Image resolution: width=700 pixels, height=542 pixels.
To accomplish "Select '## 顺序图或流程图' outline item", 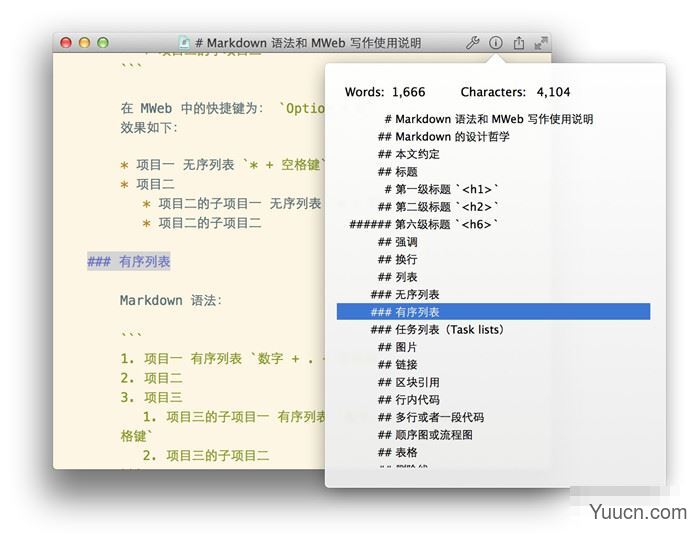I will pyautogui.click(x=425, y=435).
